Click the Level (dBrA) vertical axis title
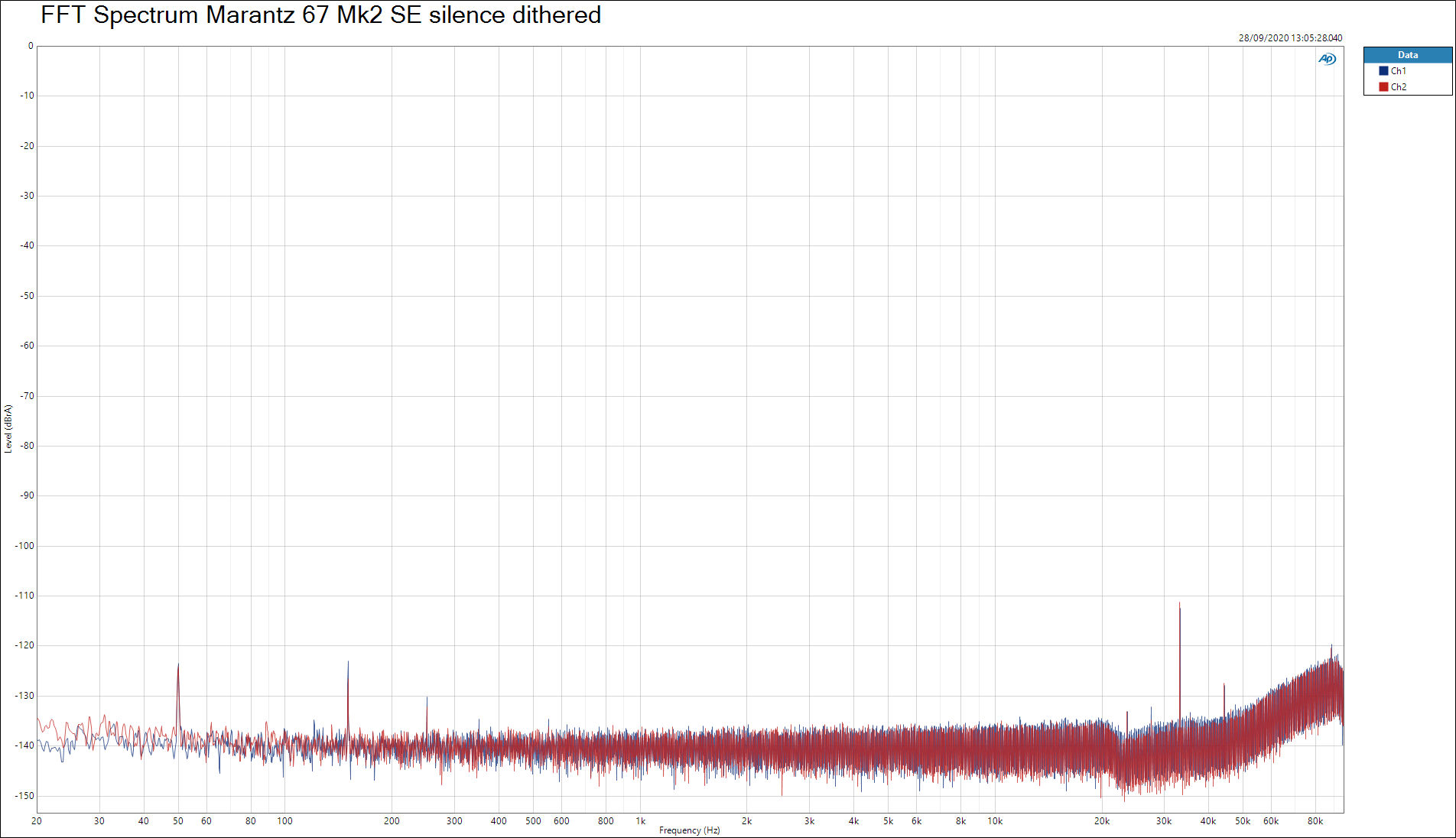The height and width of the screenshot is (838, 1456). coord(8,429)
